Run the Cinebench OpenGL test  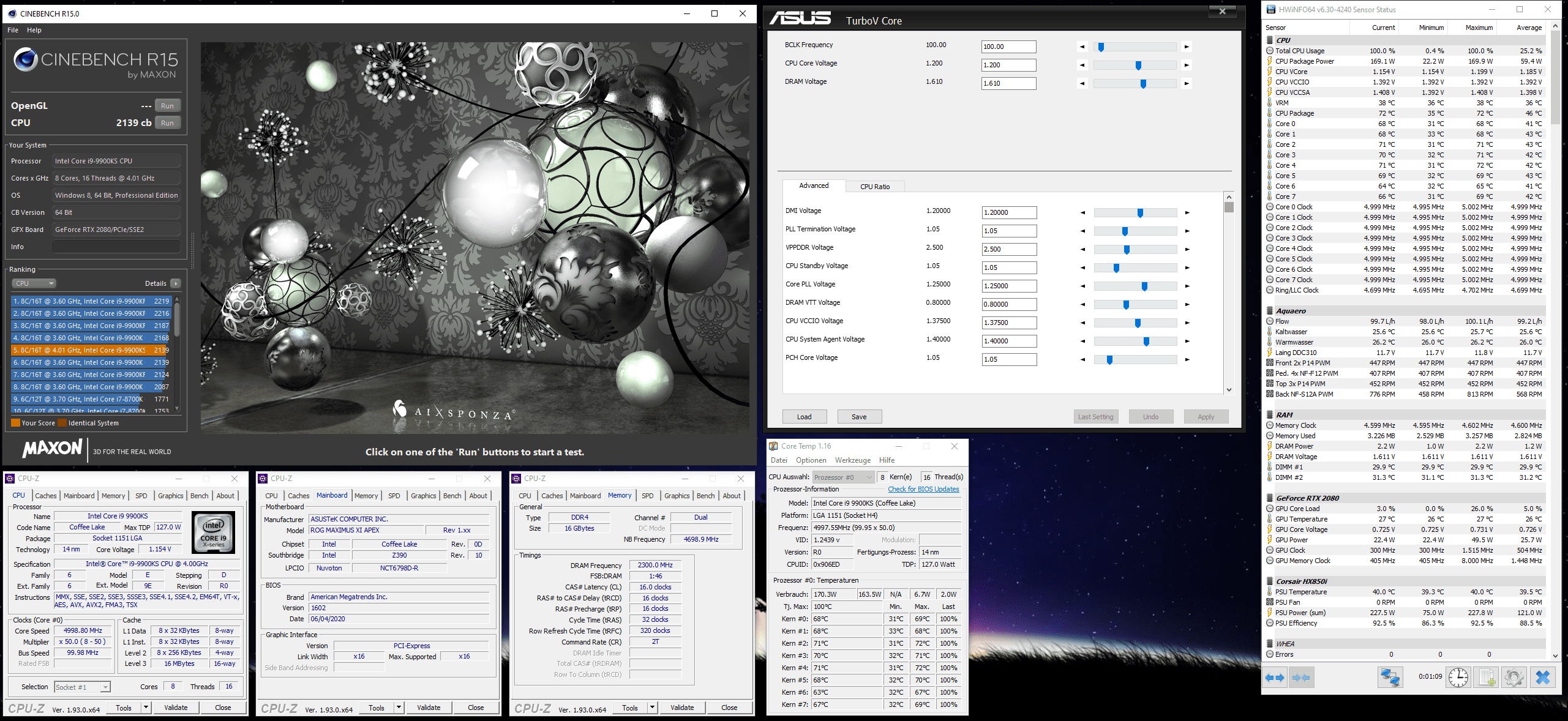click(167, 106)
